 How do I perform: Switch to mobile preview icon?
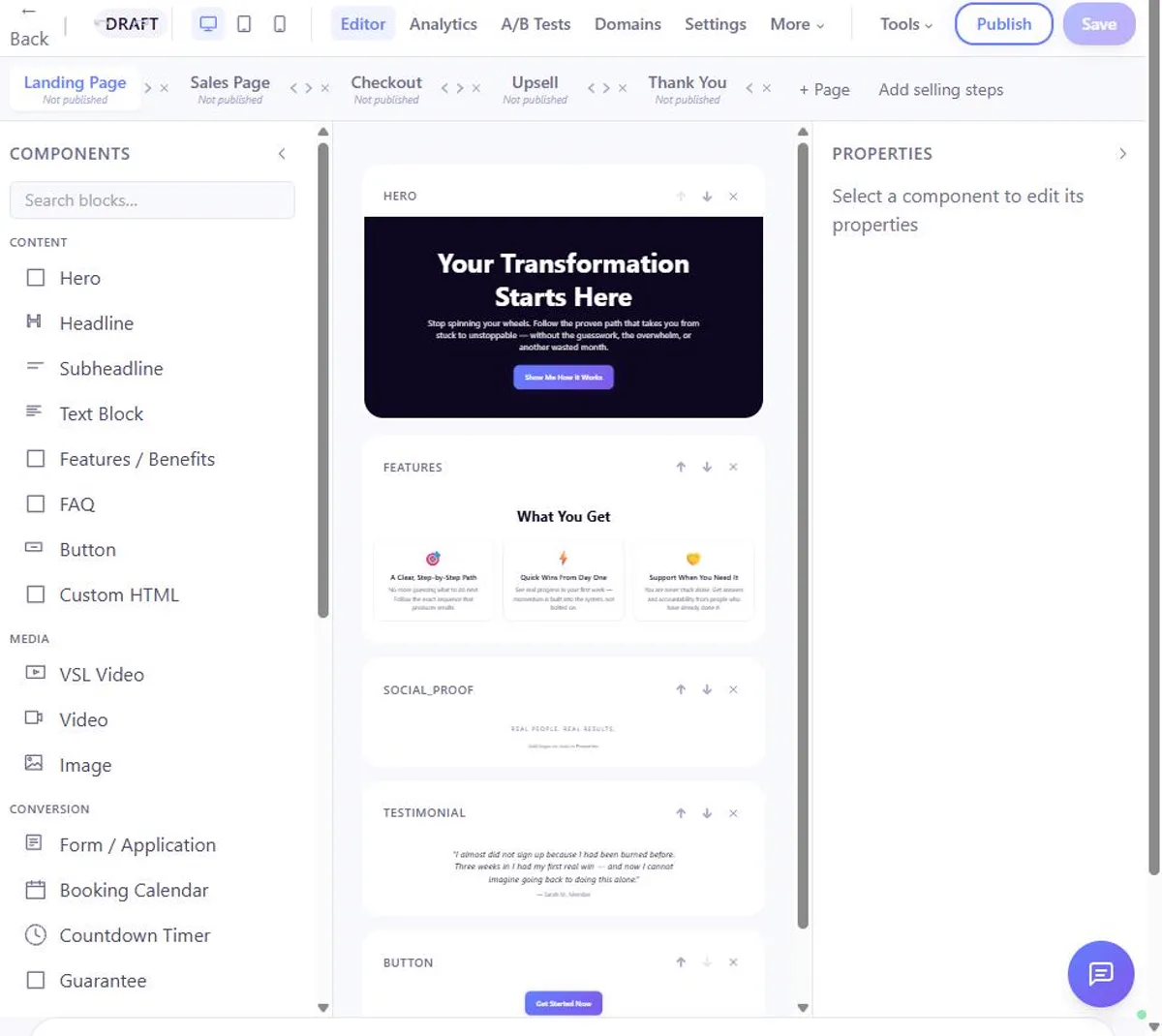tap(279, 24)
